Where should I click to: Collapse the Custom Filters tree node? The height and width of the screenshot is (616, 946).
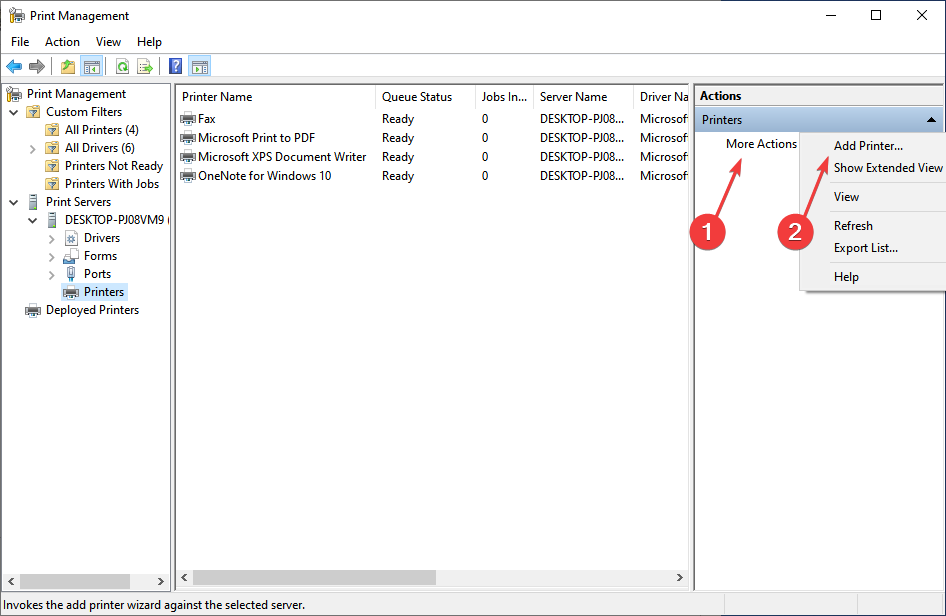click(13, 112)
